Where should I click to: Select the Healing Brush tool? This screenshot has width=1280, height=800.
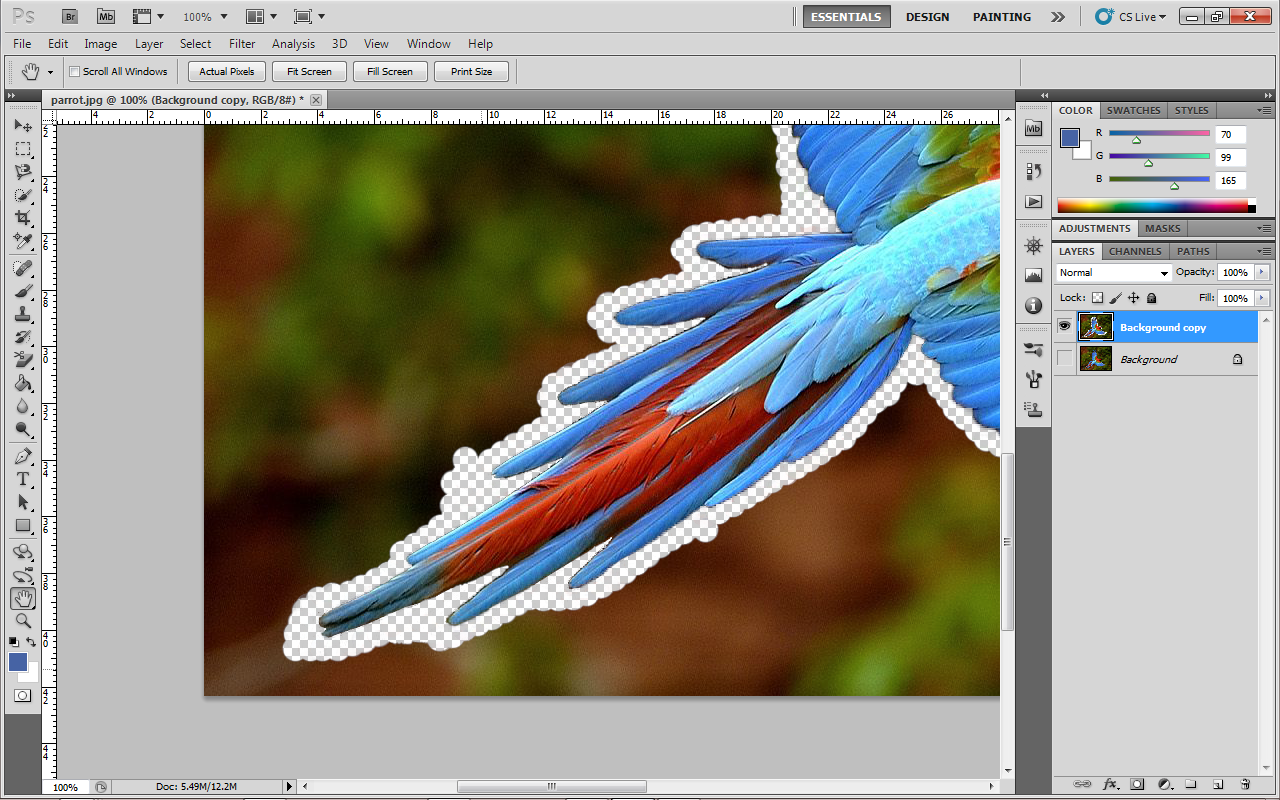[23, 268]
